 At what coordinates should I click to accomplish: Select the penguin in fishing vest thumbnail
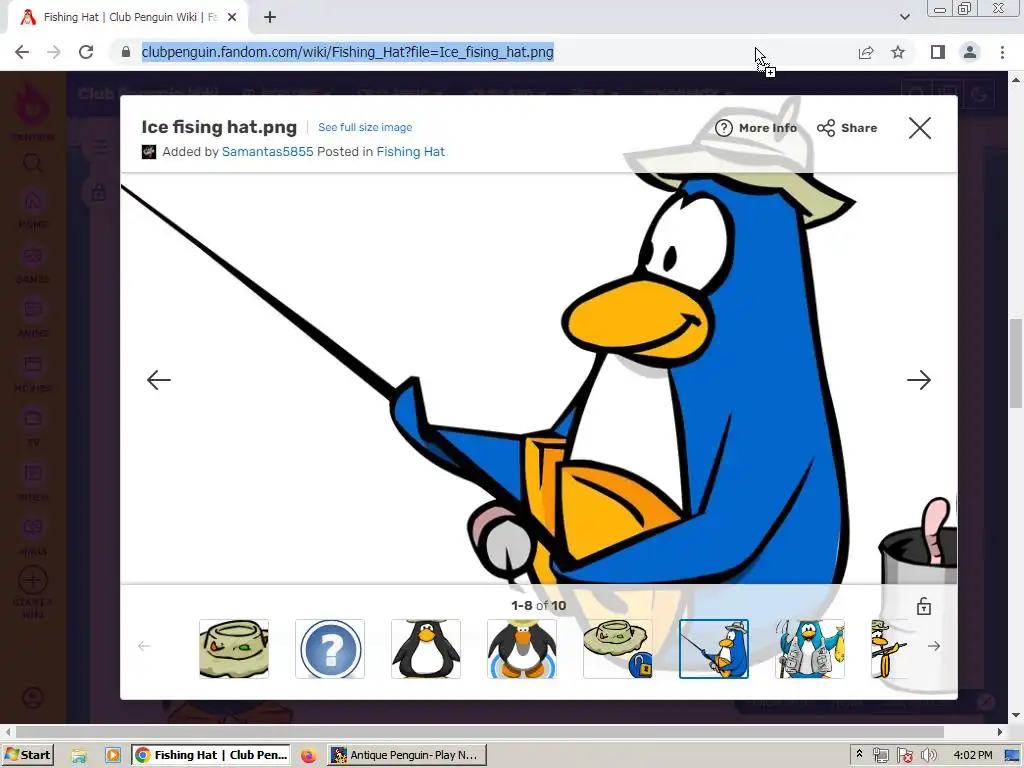810,648
